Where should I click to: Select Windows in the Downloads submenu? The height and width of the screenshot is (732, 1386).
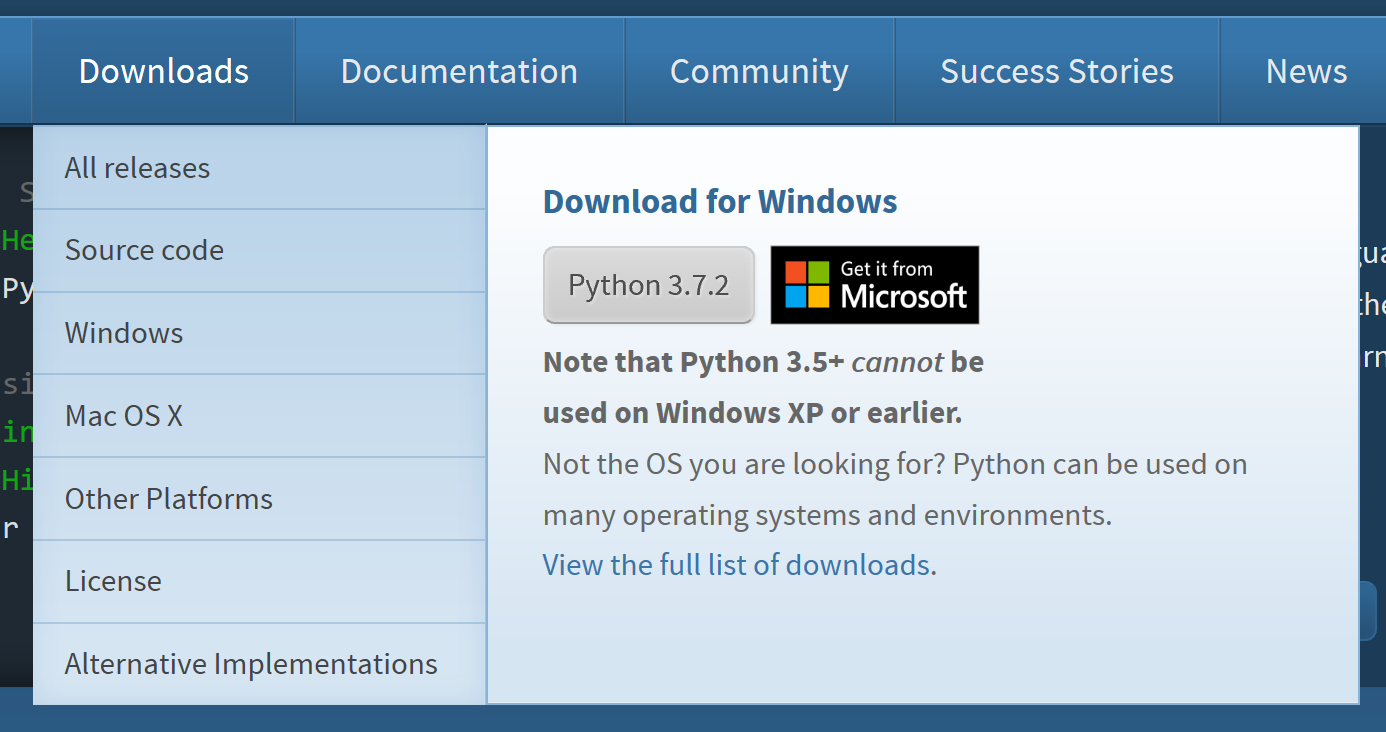(x=260, y=333)
